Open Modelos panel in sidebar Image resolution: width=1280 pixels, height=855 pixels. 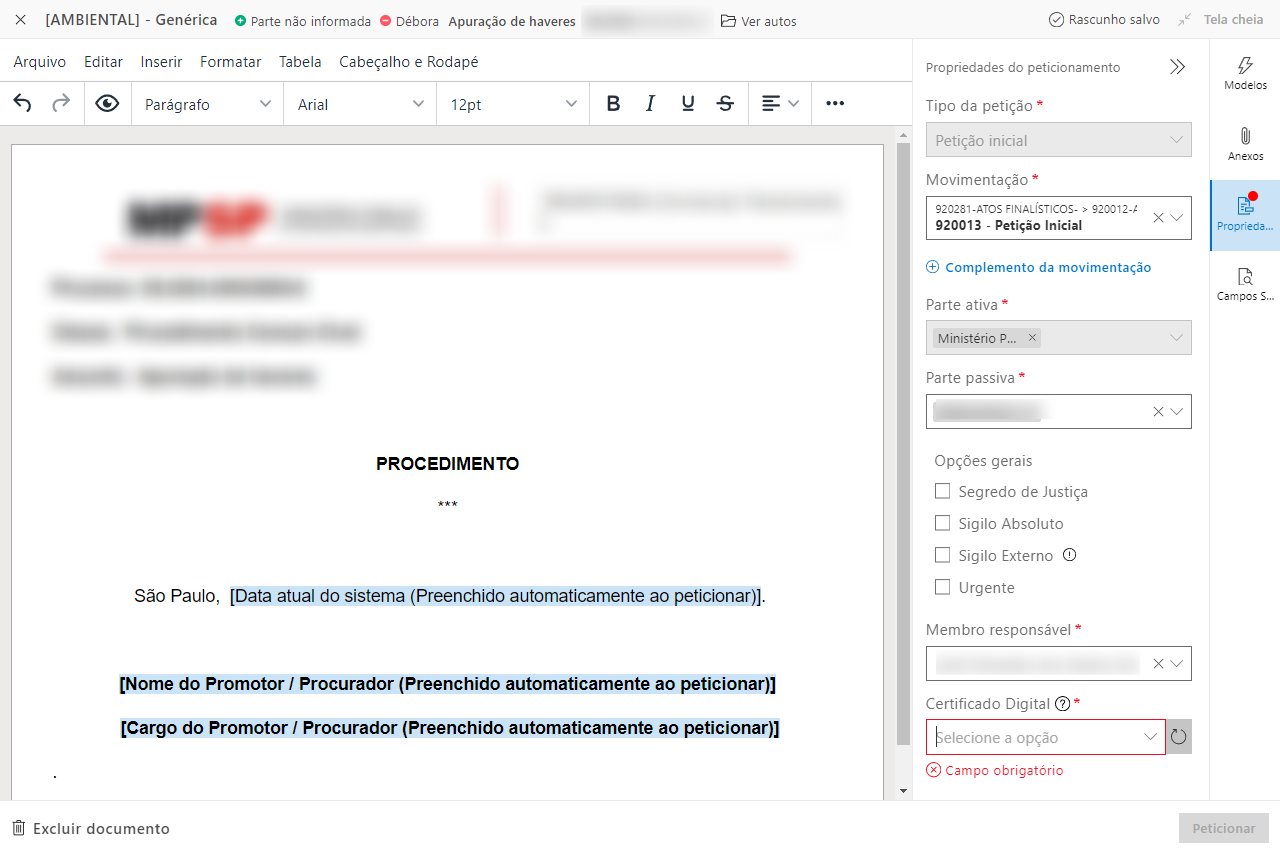[x=1245, y=74]
